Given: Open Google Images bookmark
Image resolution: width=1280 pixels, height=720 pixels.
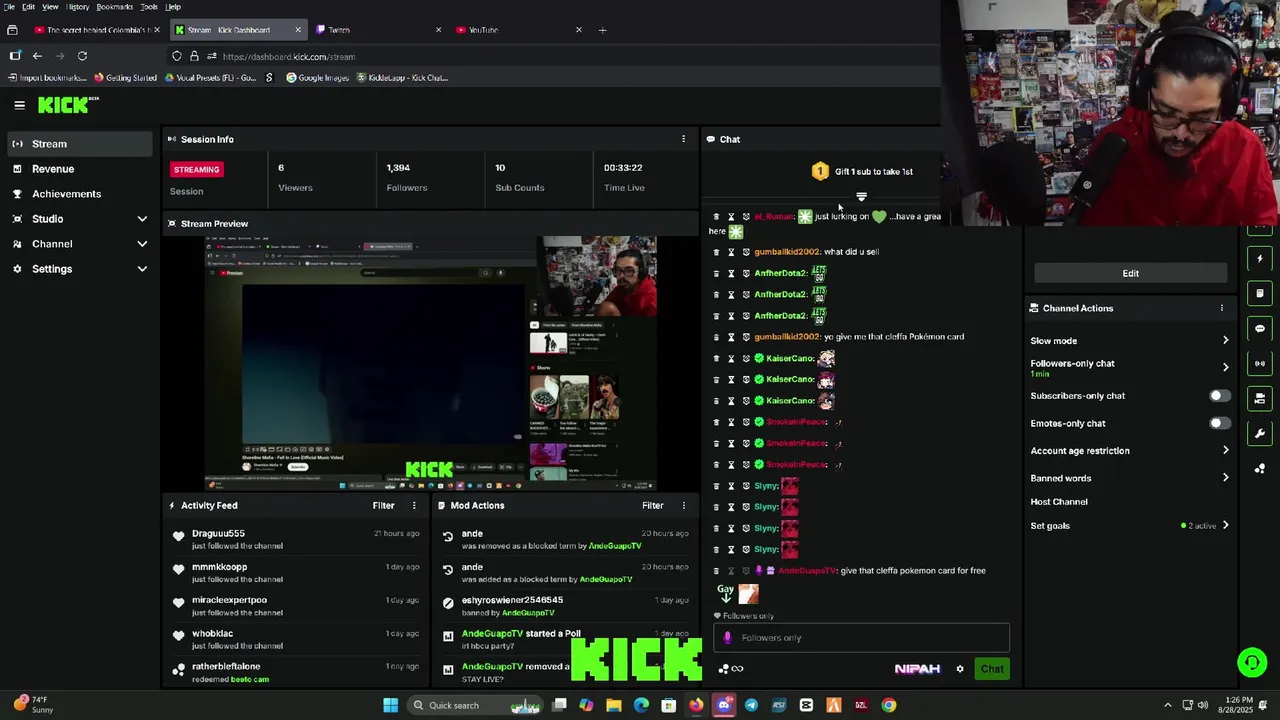Looking at the screenshot, I should (x=317, y=78).
